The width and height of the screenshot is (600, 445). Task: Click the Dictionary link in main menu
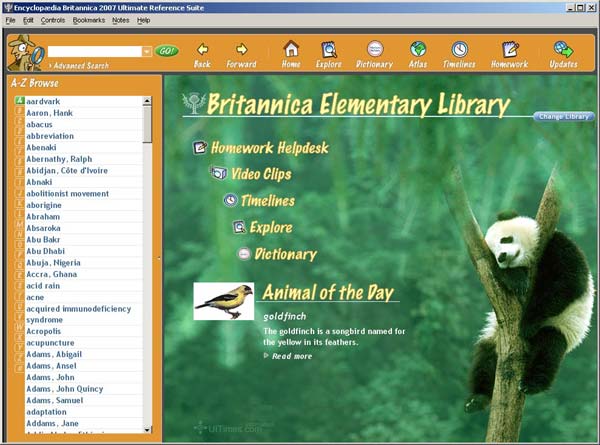[286, 254]
